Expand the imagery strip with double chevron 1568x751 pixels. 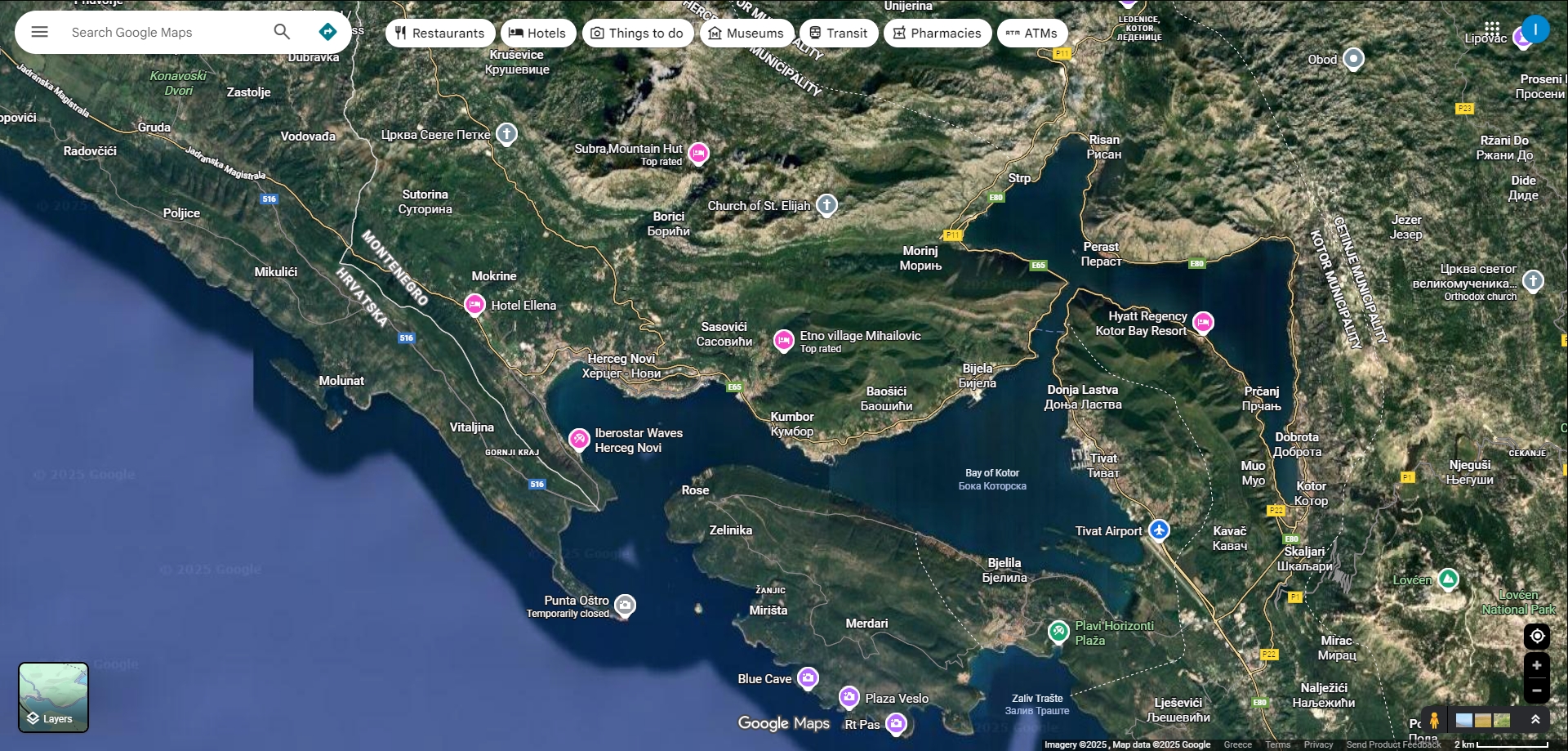pyautogui.click(x=1535, y=719)
